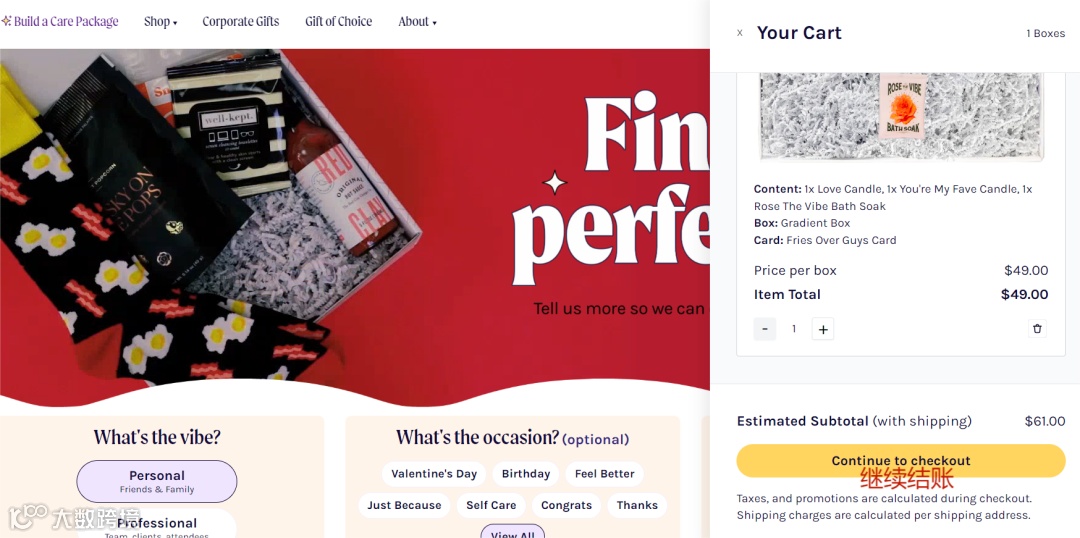Delete the box using trash icon
This screenshot has width=1080, height=538.
(x=1037, y=328)
